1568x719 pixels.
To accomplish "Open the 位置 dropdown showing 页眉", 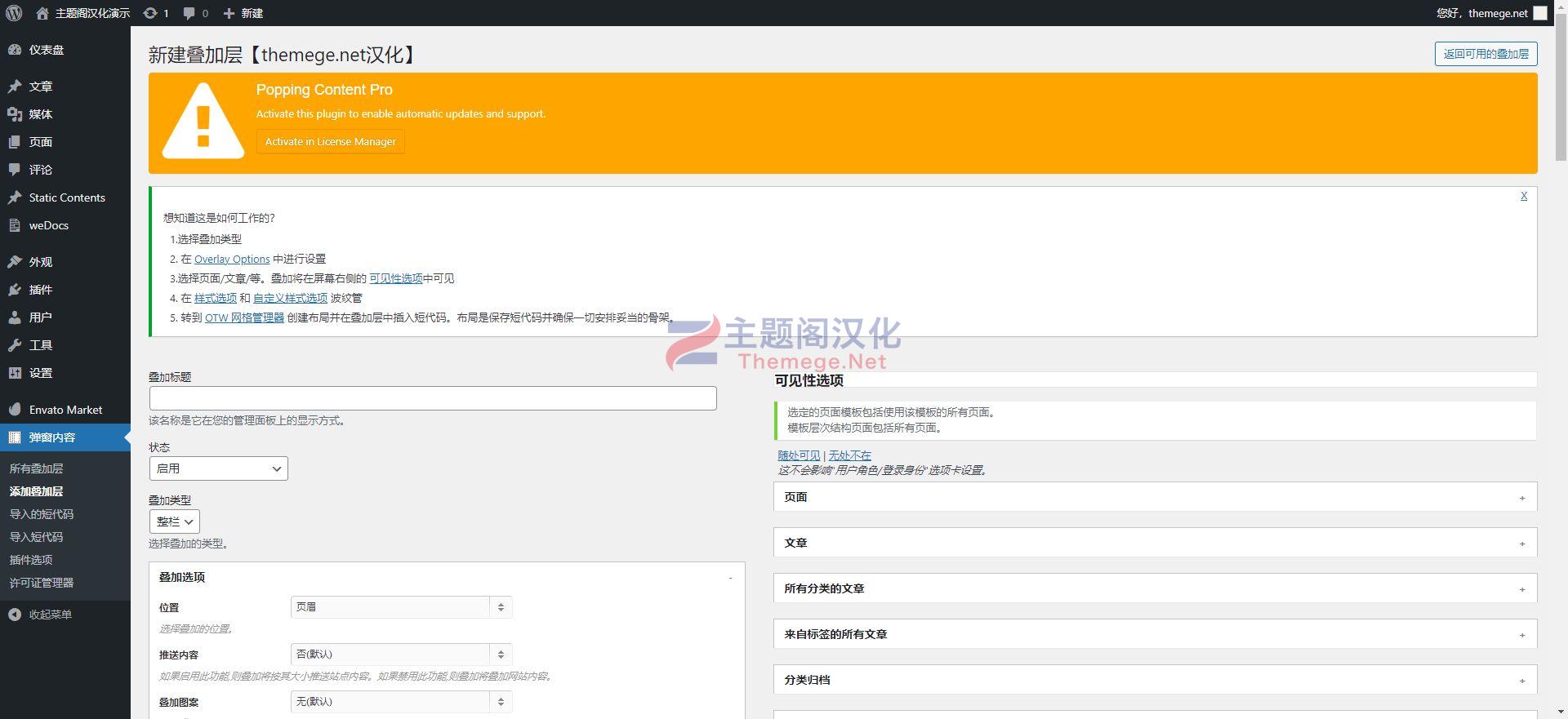I will [401, 607].
